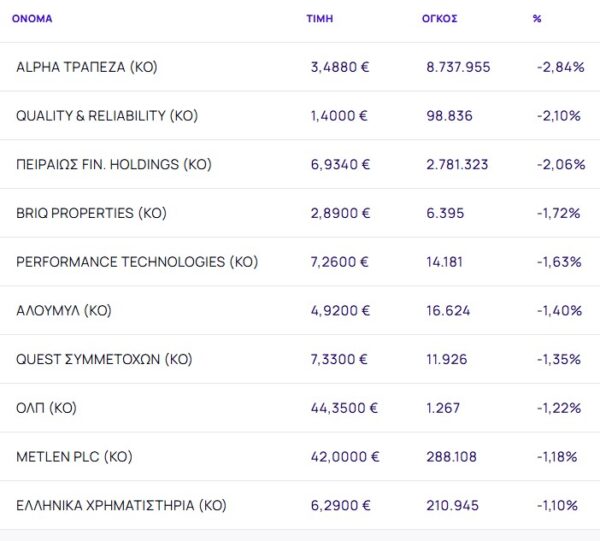Image resolution: width=600 pixels, height=541 pixels.
Task: Open ΠΕΙΡΑΙΩΣ FIN. HOLDINGS (ΚΟ) stock
Action: click(114, 164)
